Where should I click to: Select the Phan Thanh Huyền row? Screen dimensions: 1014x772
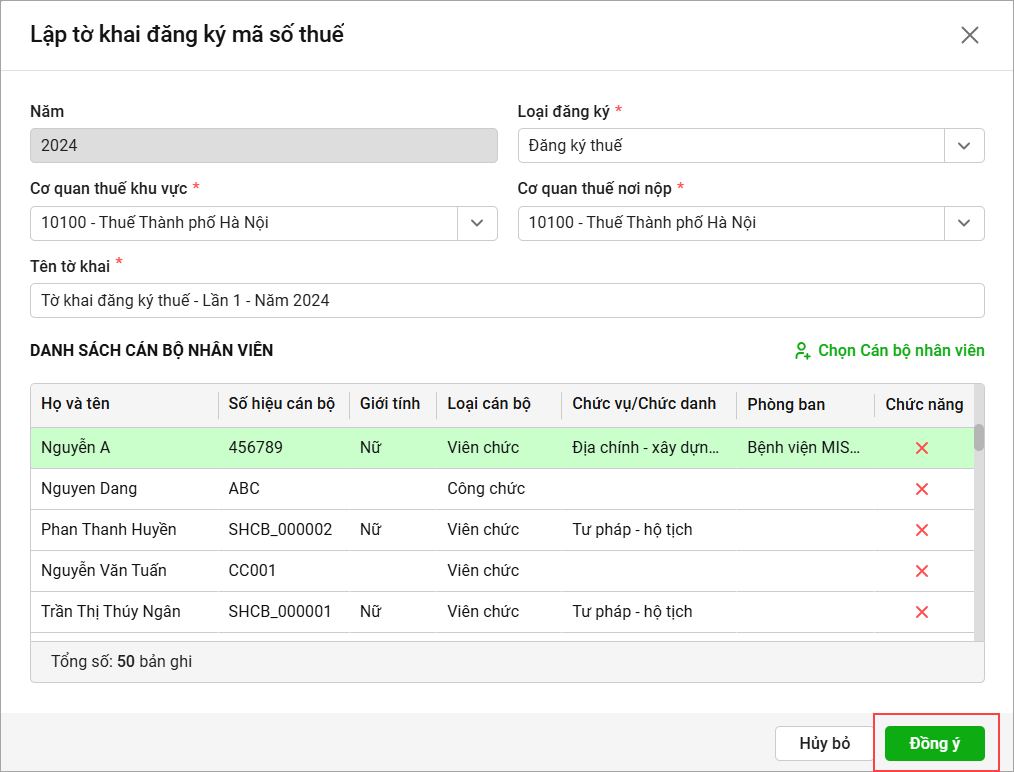coord(109,530)
